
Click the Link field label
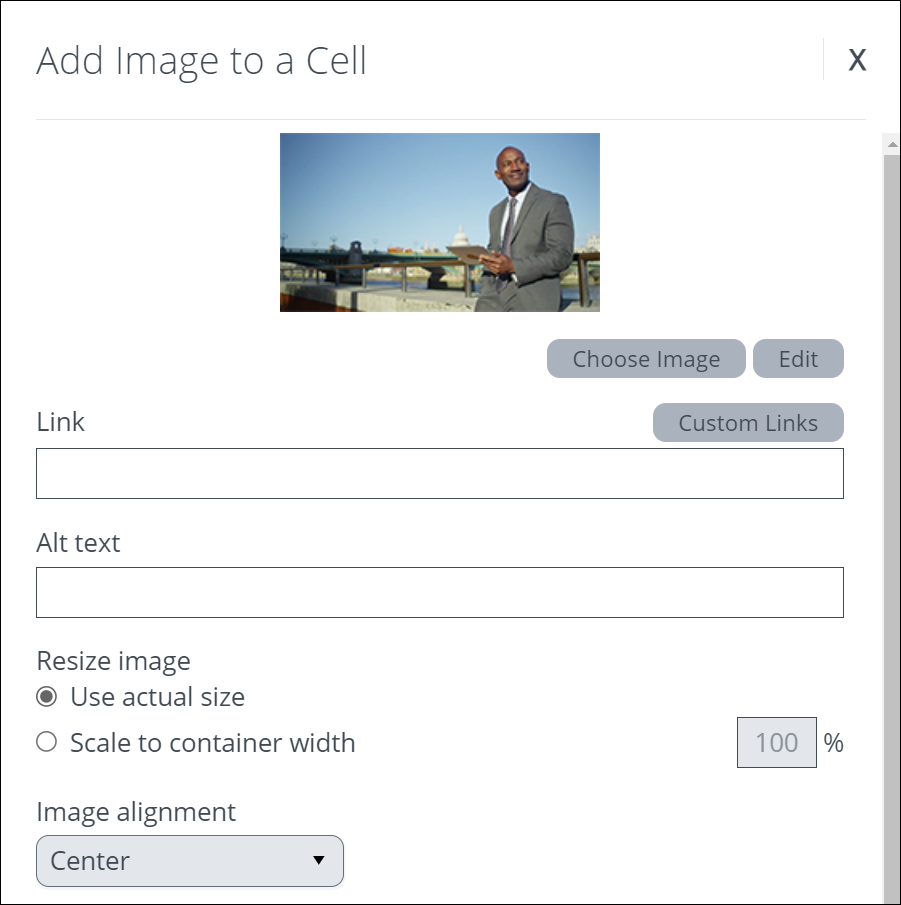(x=61, y=422)
